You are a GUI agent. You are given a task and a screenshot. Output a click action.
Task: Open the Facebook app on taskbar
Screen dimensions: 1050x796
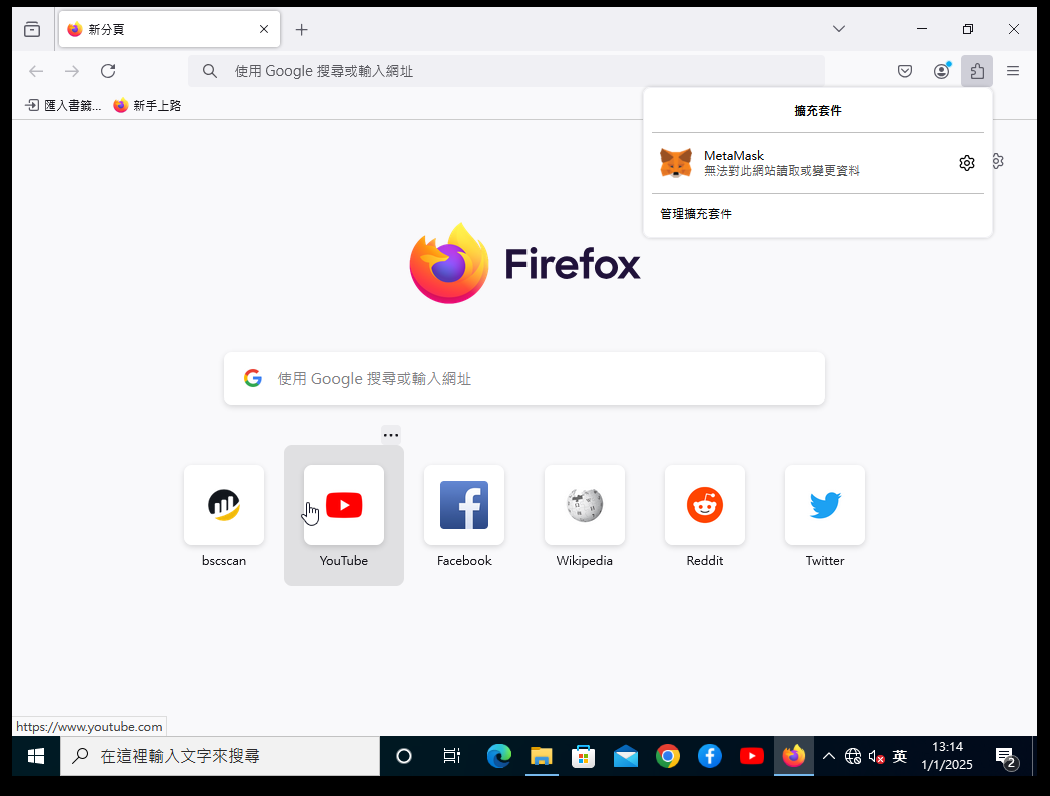pyautogui.click(x=710, y=756)
